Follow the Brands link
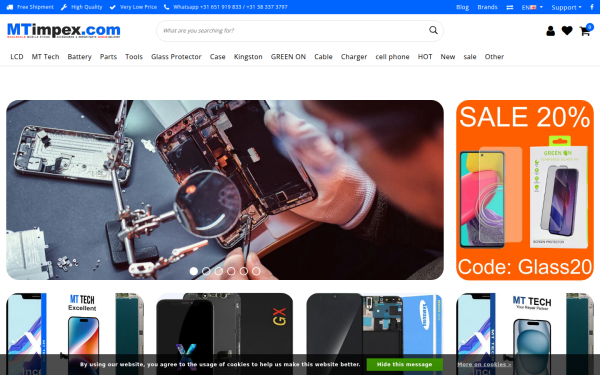This screenshot has width=600, height=375. pyautogui.click(x=488, y=7)
